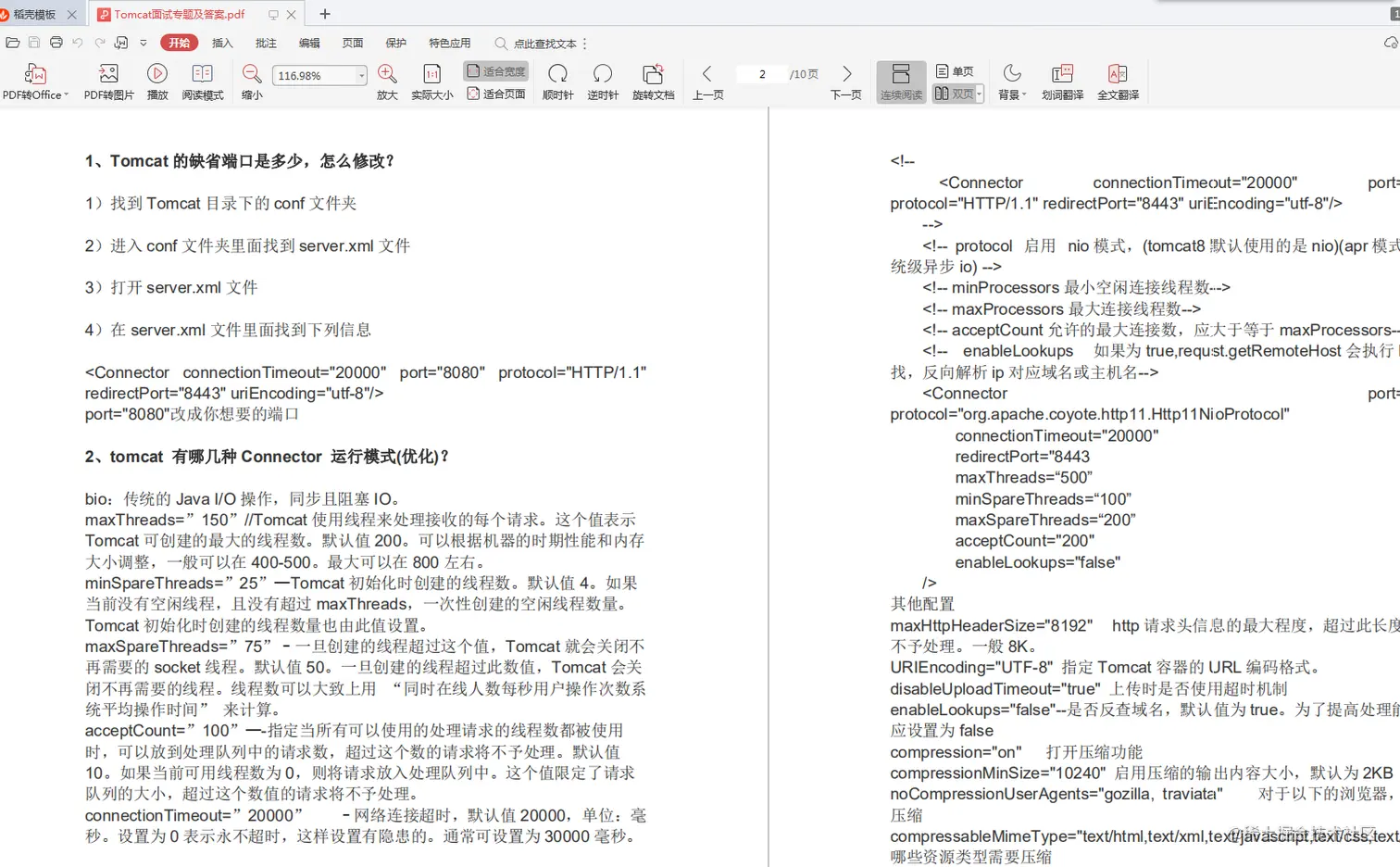Click the 116.98% zoom input field

tap(313, 76)
